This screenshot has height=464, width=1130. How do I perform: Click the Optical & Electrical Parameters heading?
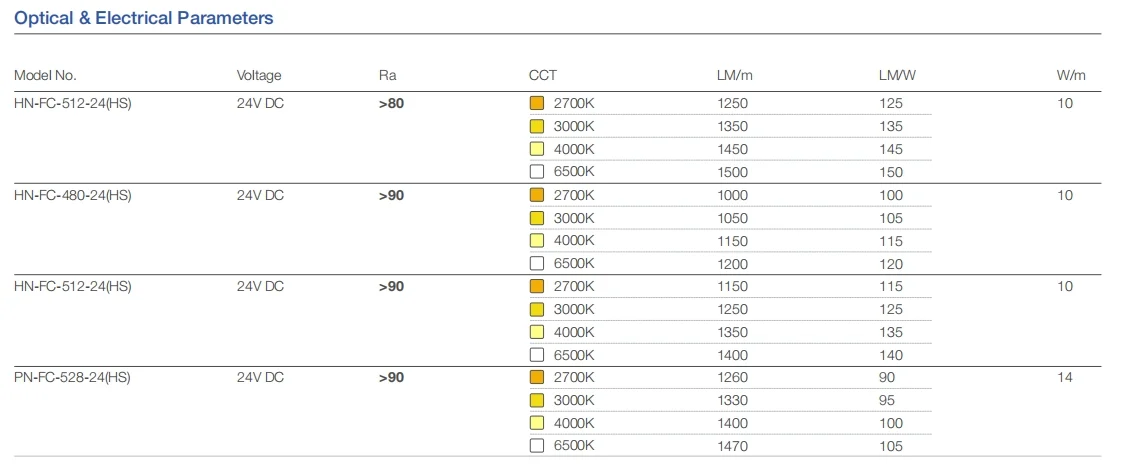tap(143, 18)
